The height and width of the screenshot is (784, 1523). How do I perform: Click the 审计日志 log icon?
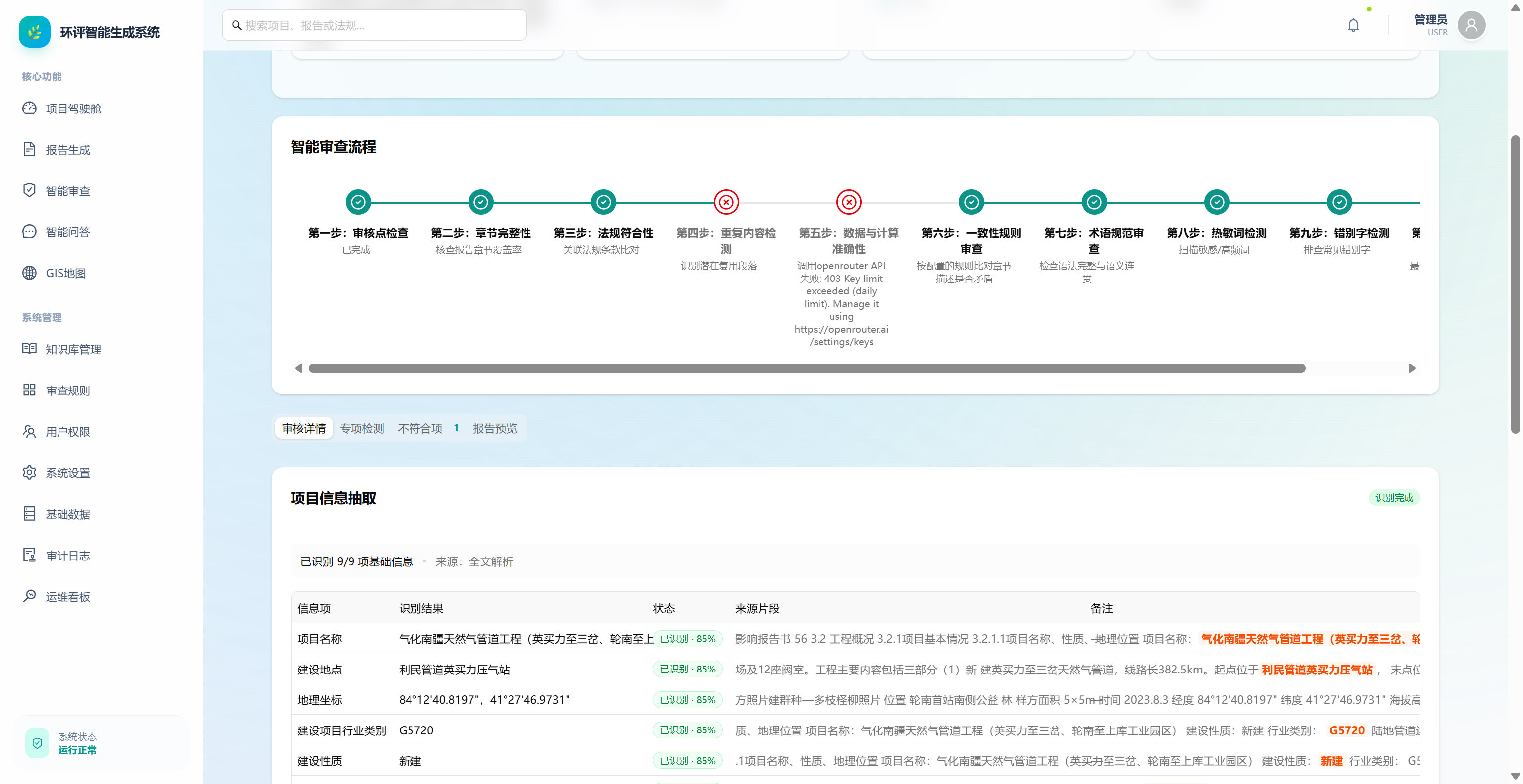(30, 555)
